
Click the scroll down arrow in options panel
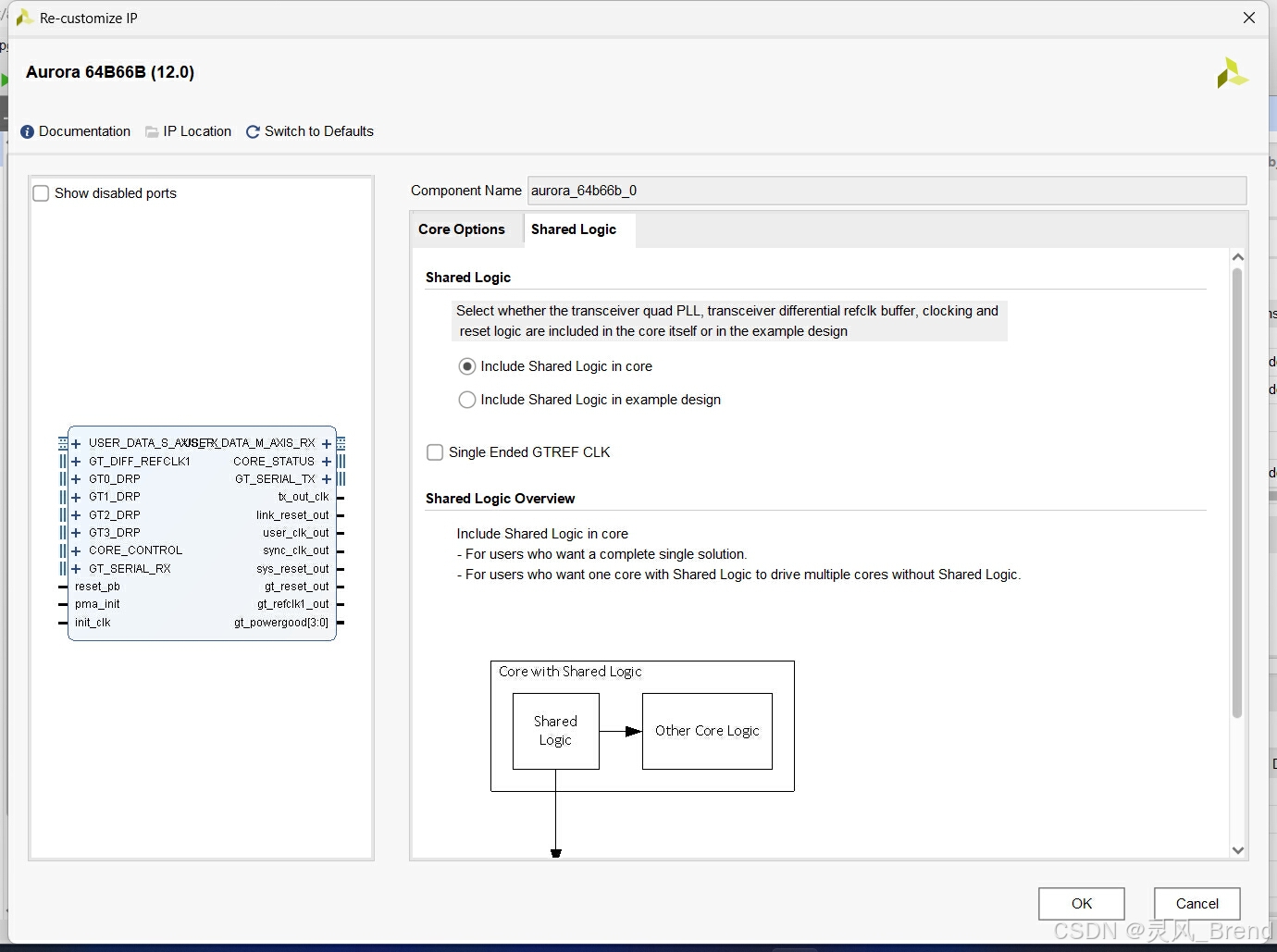tap(1238, 850)
